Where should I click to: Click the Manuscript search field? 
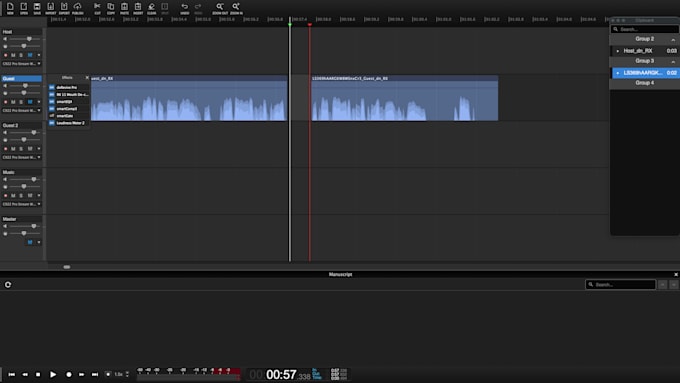coord(621,285)
